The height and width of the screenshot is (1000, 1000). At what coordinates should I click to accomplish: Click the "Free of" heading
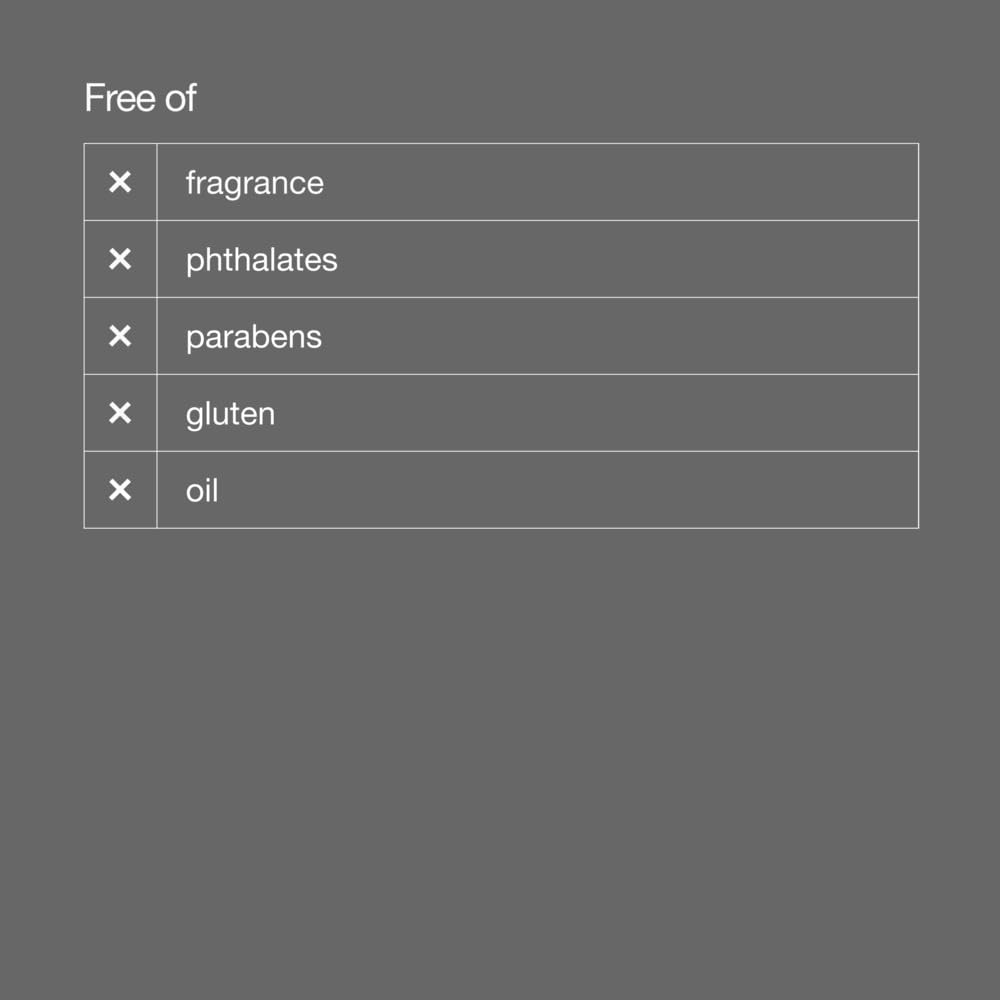140,98
